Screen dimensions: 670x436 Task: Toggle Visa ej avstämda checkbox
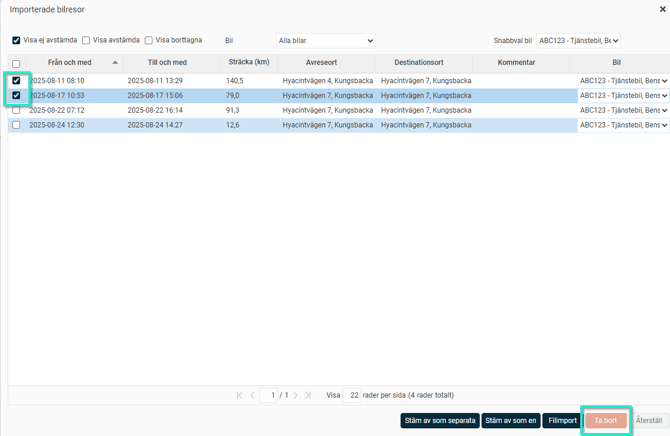16,41
